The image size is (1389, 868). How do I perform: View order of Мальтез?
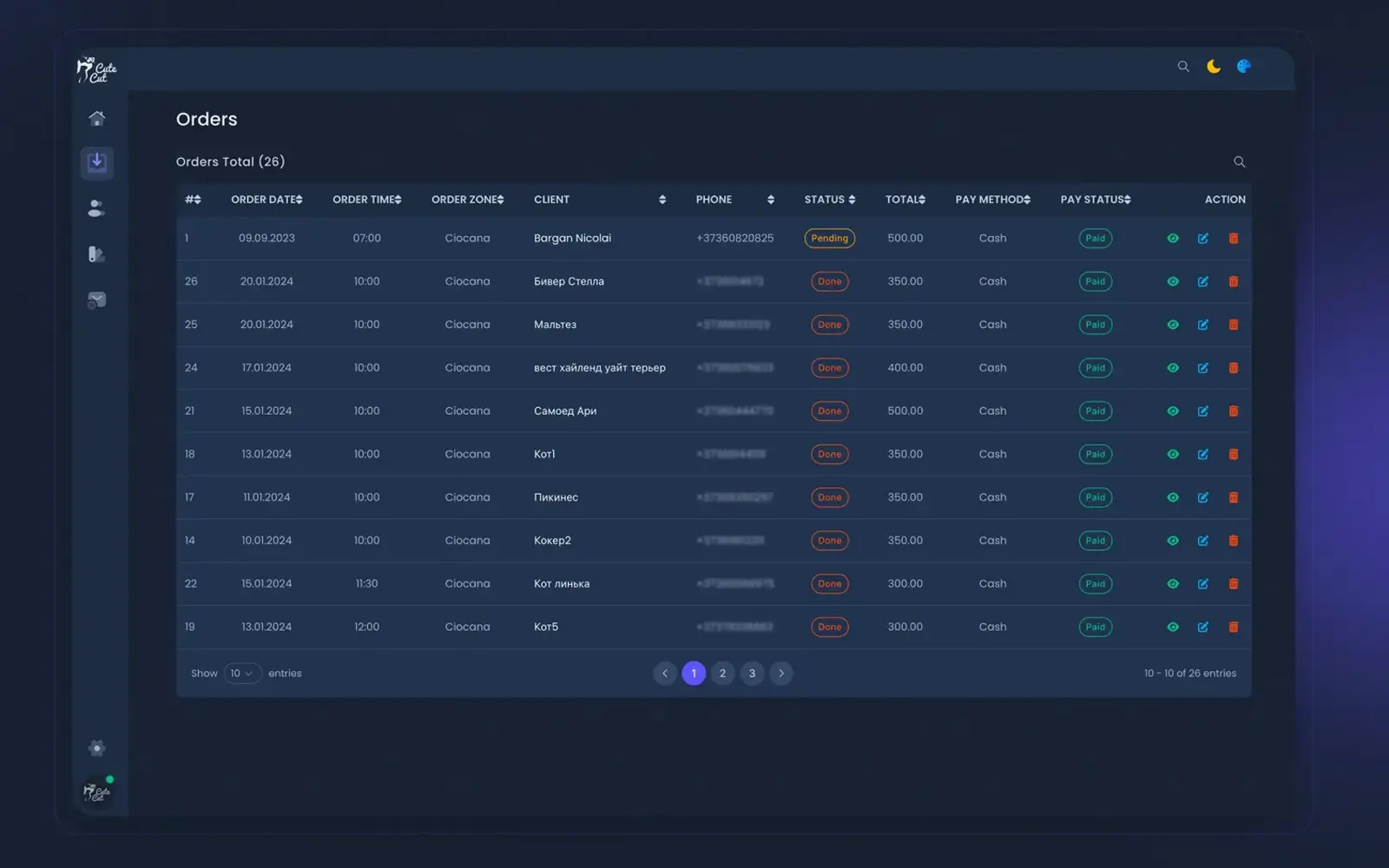click(x=1173, y=325)
